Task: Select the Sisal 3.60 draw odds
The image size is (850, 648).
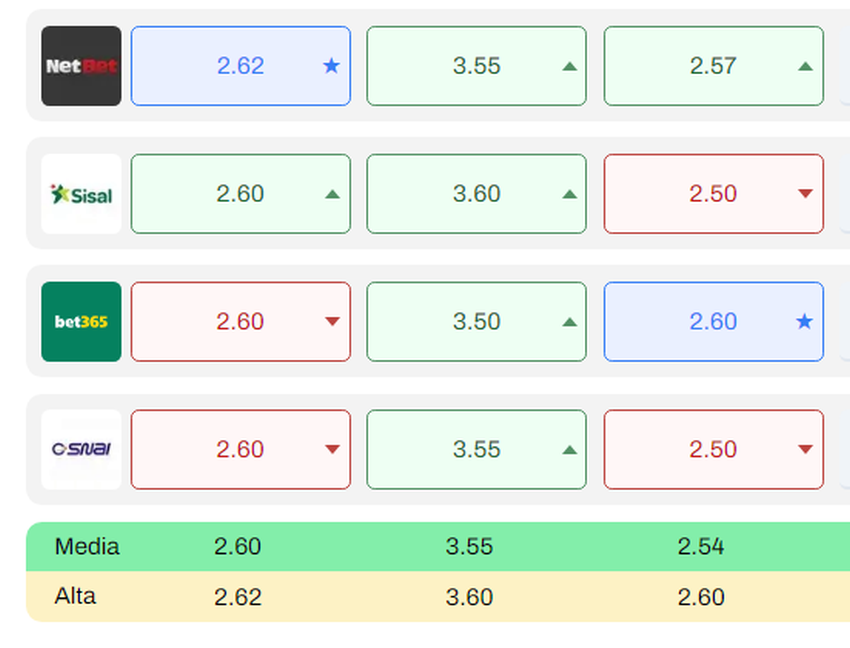Action: (476, 194)
